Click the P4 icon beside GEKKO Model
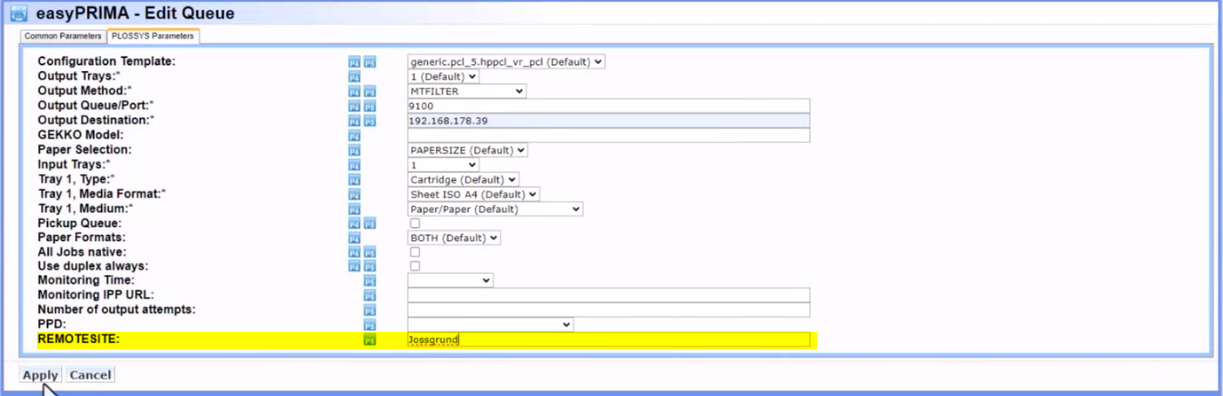 354,135
